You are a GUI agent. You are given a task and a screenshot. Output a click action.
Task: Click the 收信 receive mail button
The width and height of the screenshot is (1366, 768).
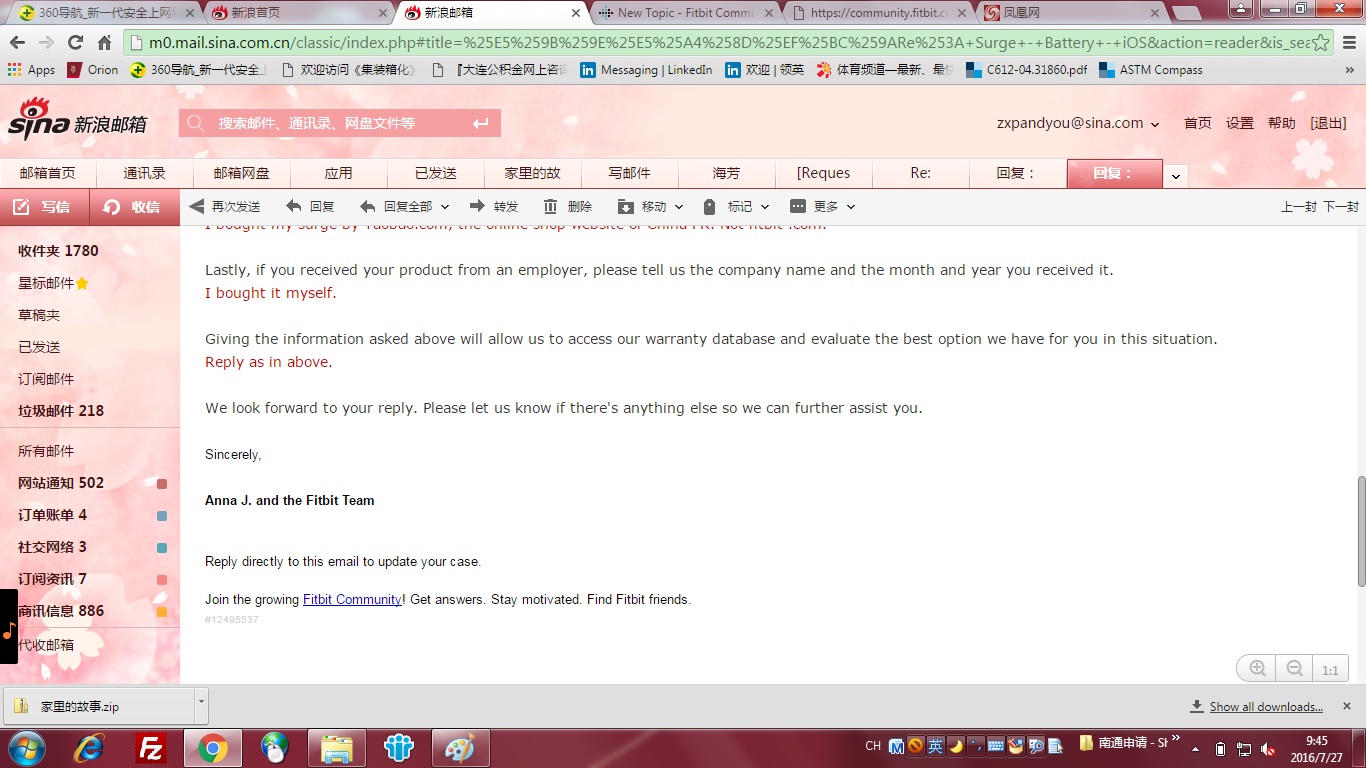click(135, 207)
